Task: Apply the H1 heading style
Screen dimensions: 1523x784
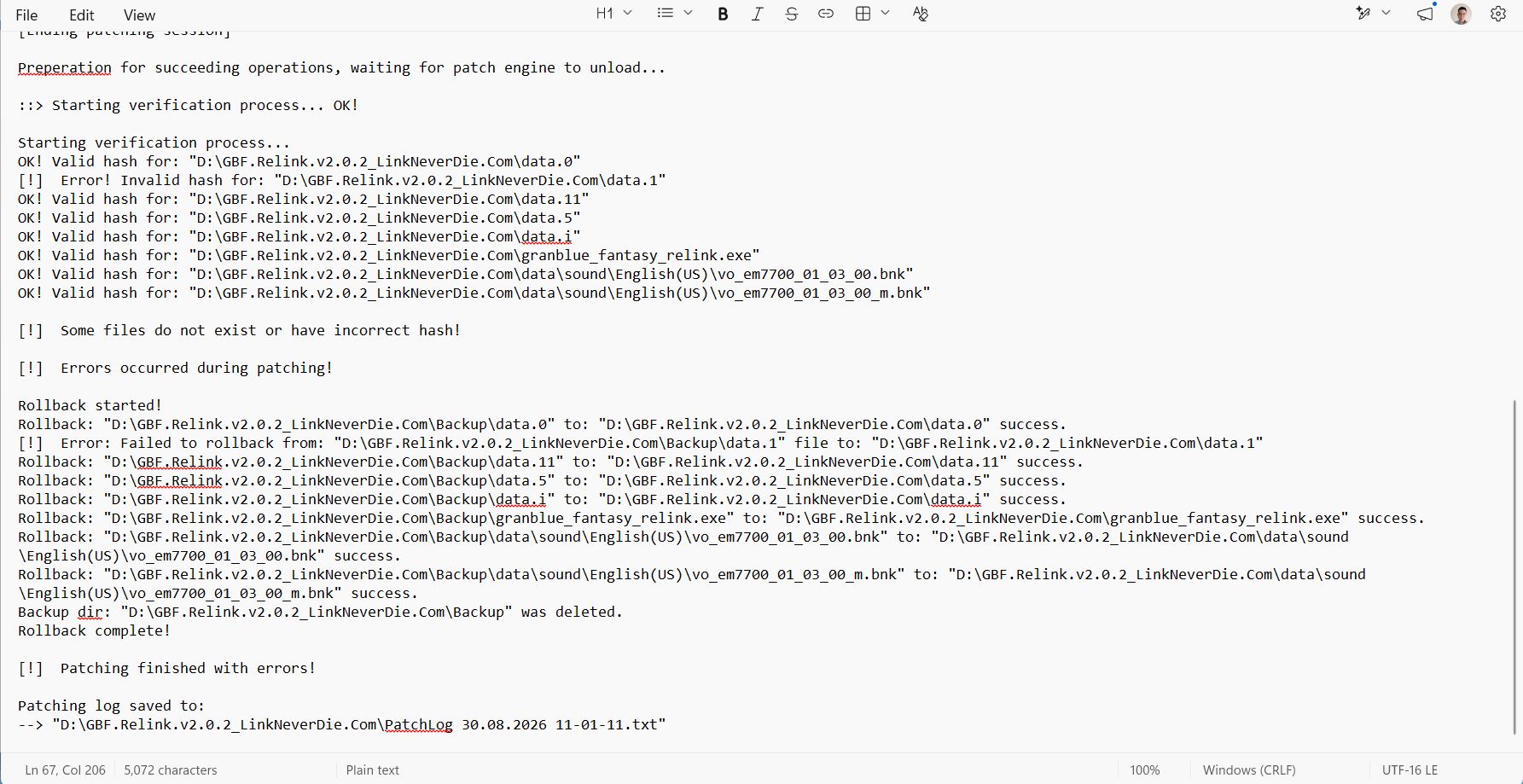Action: pyautogui.click(x=605, y=14)
